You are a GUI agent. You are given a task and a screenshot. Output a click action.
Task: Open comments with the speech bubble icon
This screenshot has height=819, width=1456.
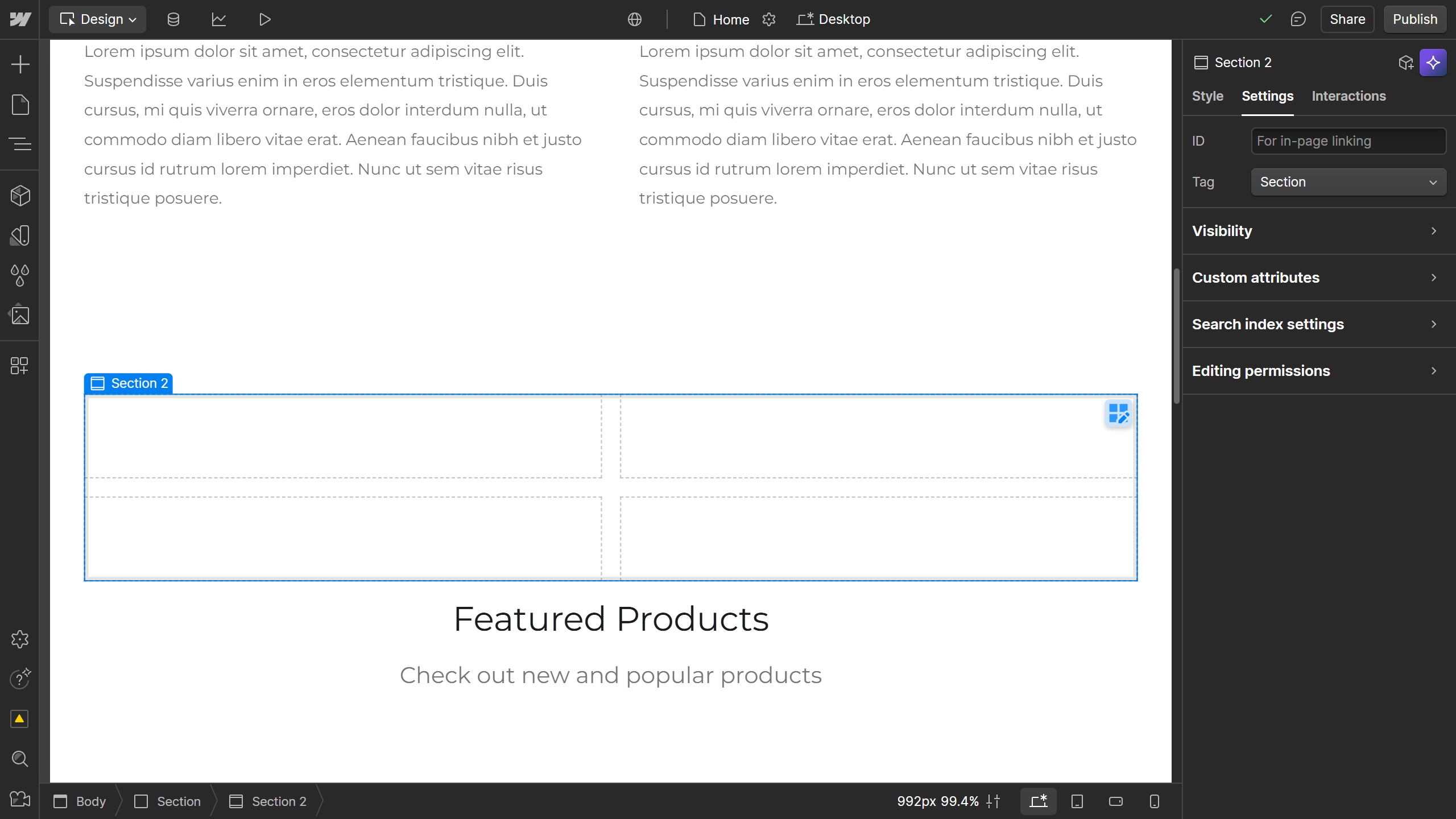pos(1298,19)
